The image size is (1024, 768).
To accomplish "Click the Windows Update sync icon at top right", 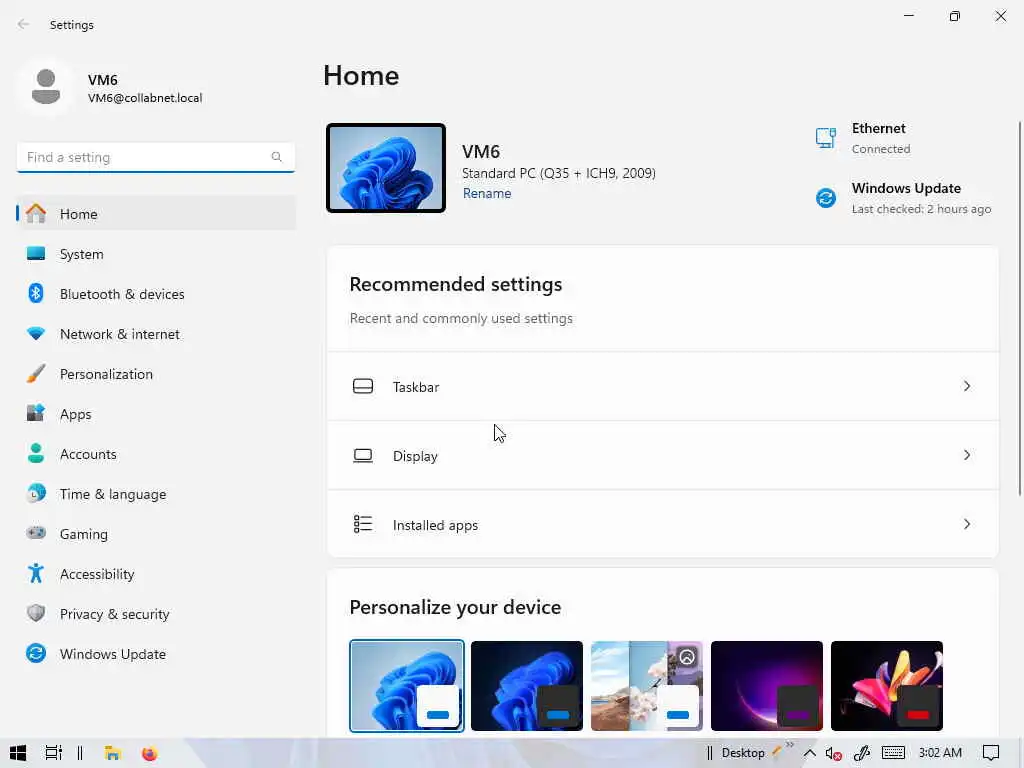I will point(825,198).
